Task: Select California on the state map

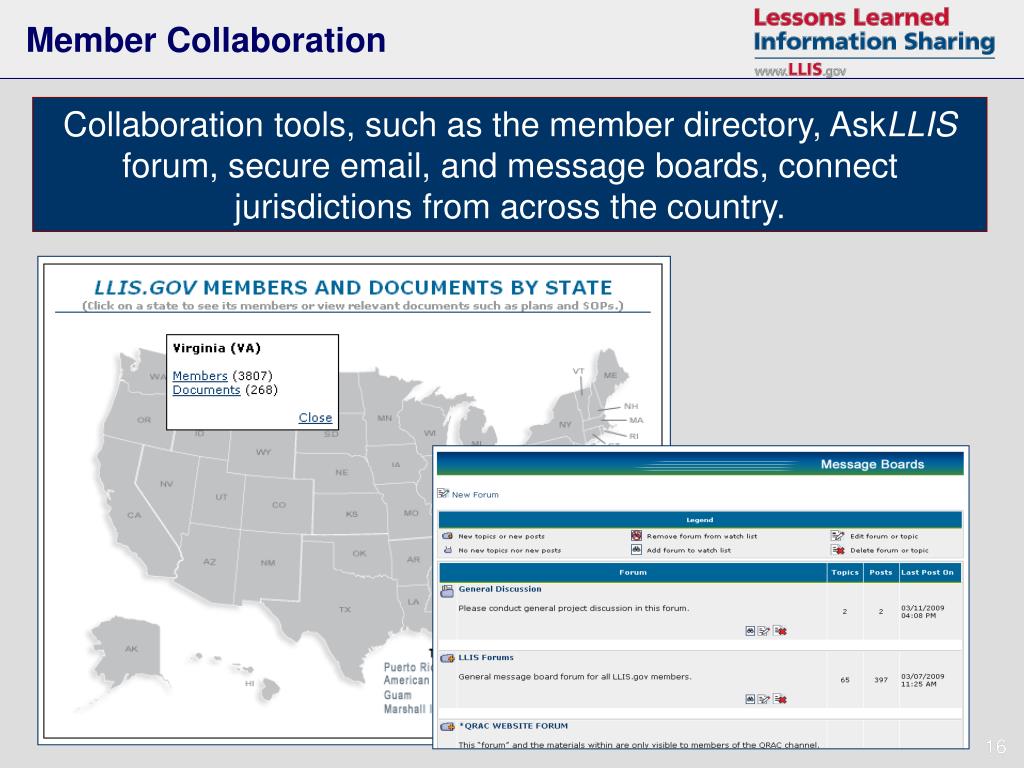Action: click(x=134, y=515)
